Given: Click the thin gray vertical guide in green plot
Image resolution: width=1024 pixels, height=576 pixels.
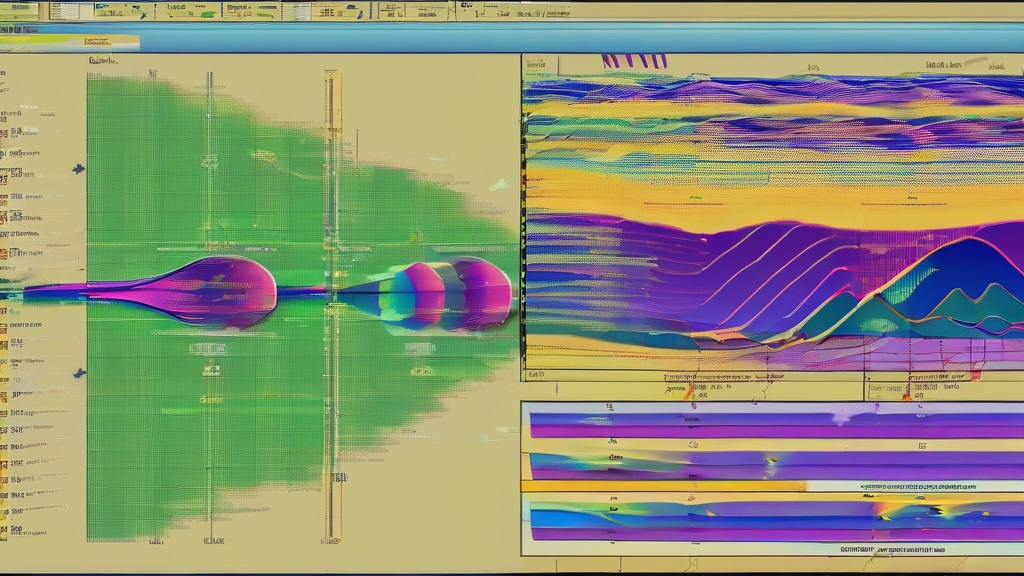Looking at the screenshot, I should point(210,307).
